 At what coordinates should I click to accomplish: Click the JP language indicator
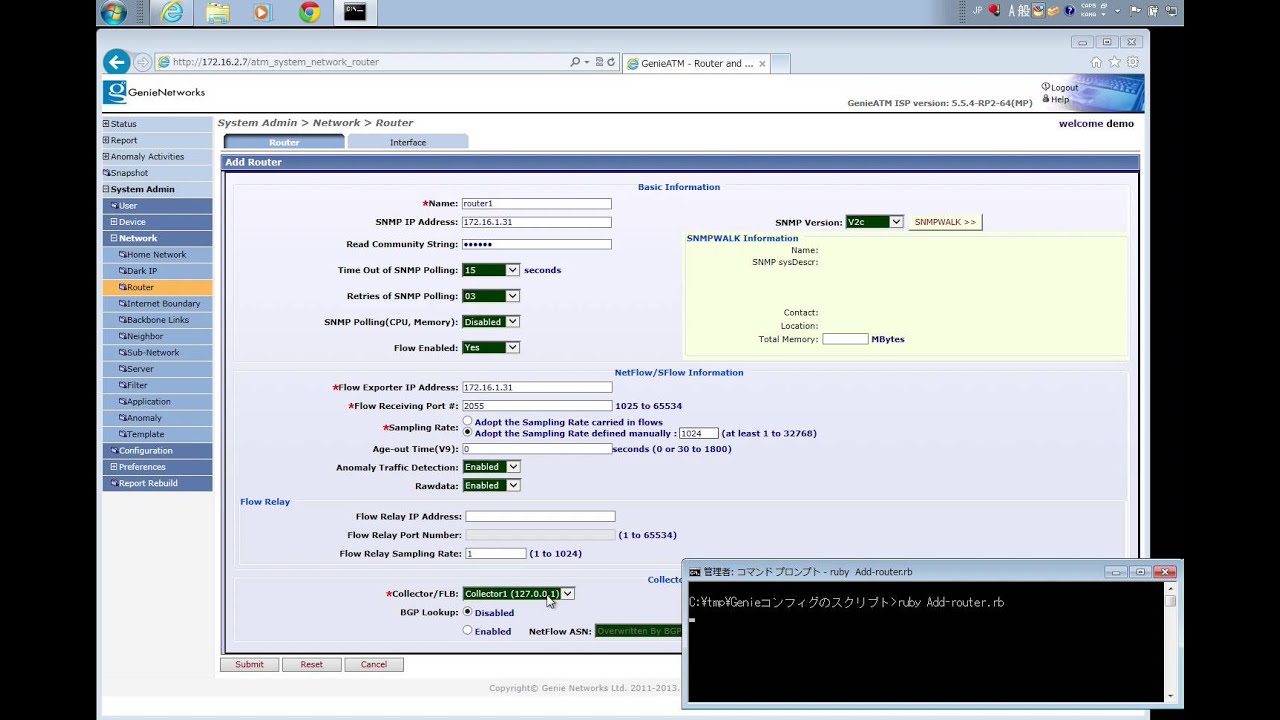point(977,11)
